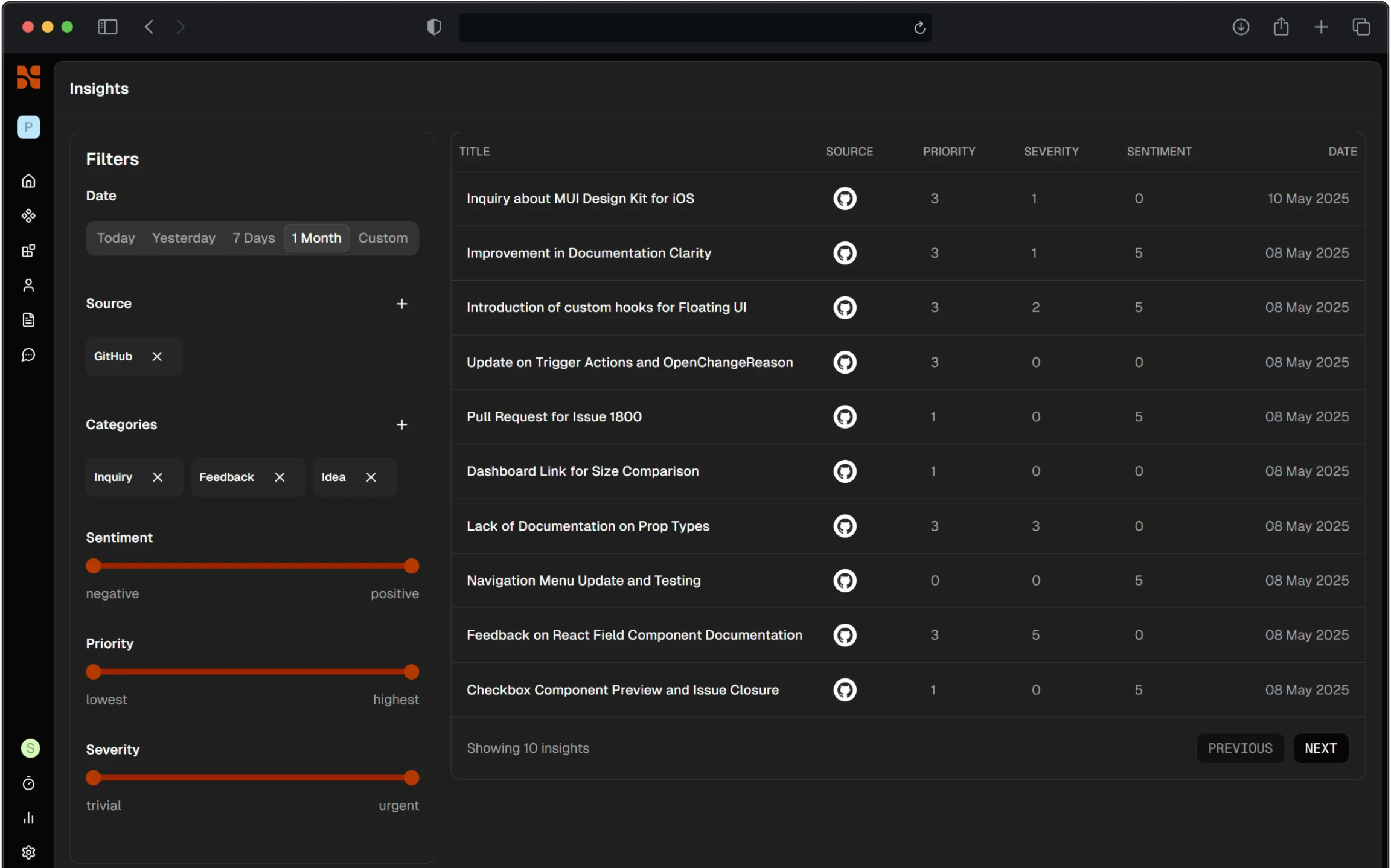This screenshot has width=1391, height=868.
Task: Click the NEXT pagination button
Action: coord(1320,748)
